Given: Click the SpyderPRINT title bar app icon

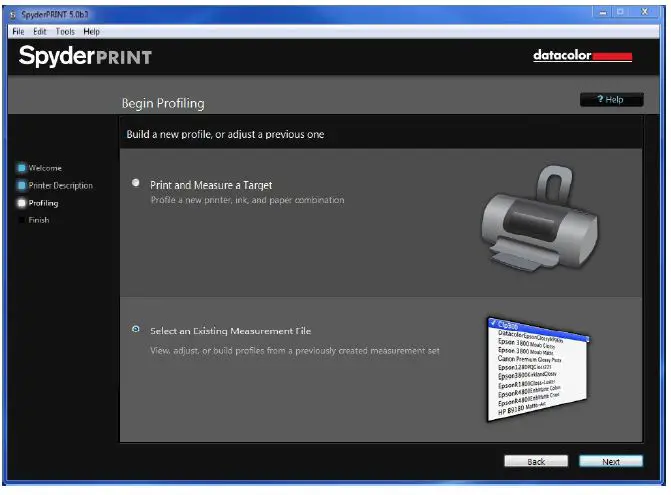Looking at the screenshot, I should (13, 15).
